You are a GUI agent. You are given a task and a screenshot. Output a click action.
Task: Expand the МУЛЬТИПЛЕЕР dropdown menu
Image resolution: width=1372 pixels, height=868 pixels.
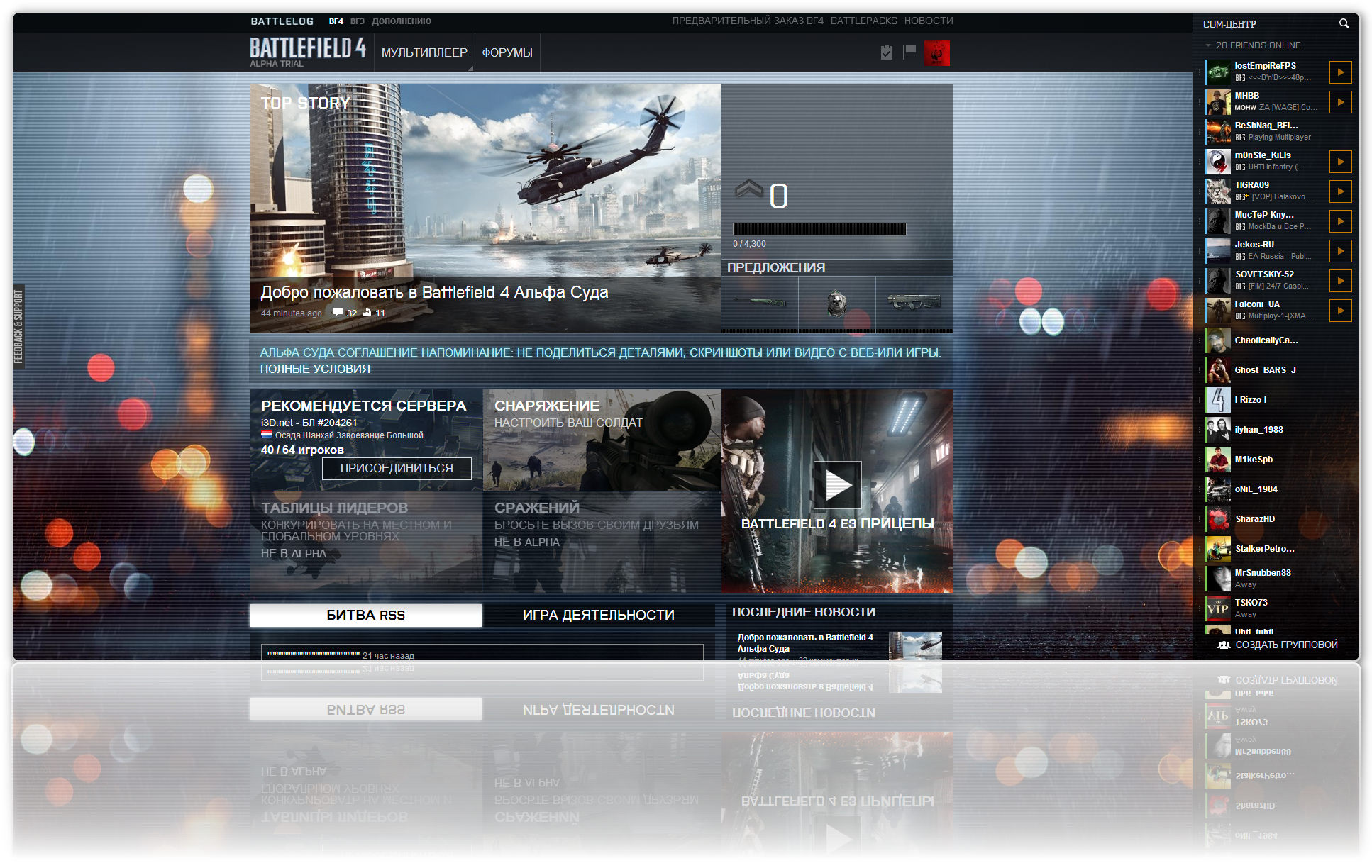coord(424,52)
